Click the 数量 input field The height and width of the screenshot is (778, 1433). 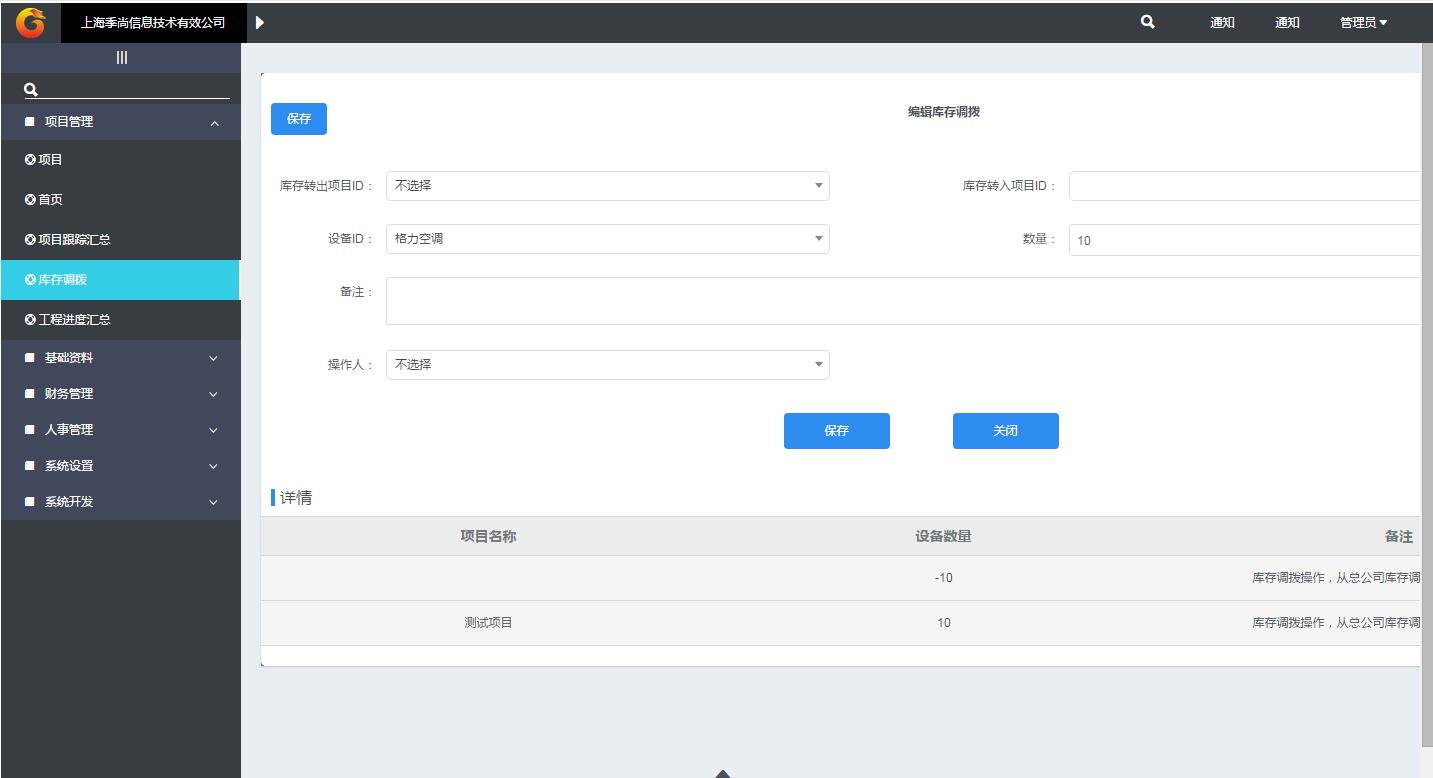(1244, 240)
